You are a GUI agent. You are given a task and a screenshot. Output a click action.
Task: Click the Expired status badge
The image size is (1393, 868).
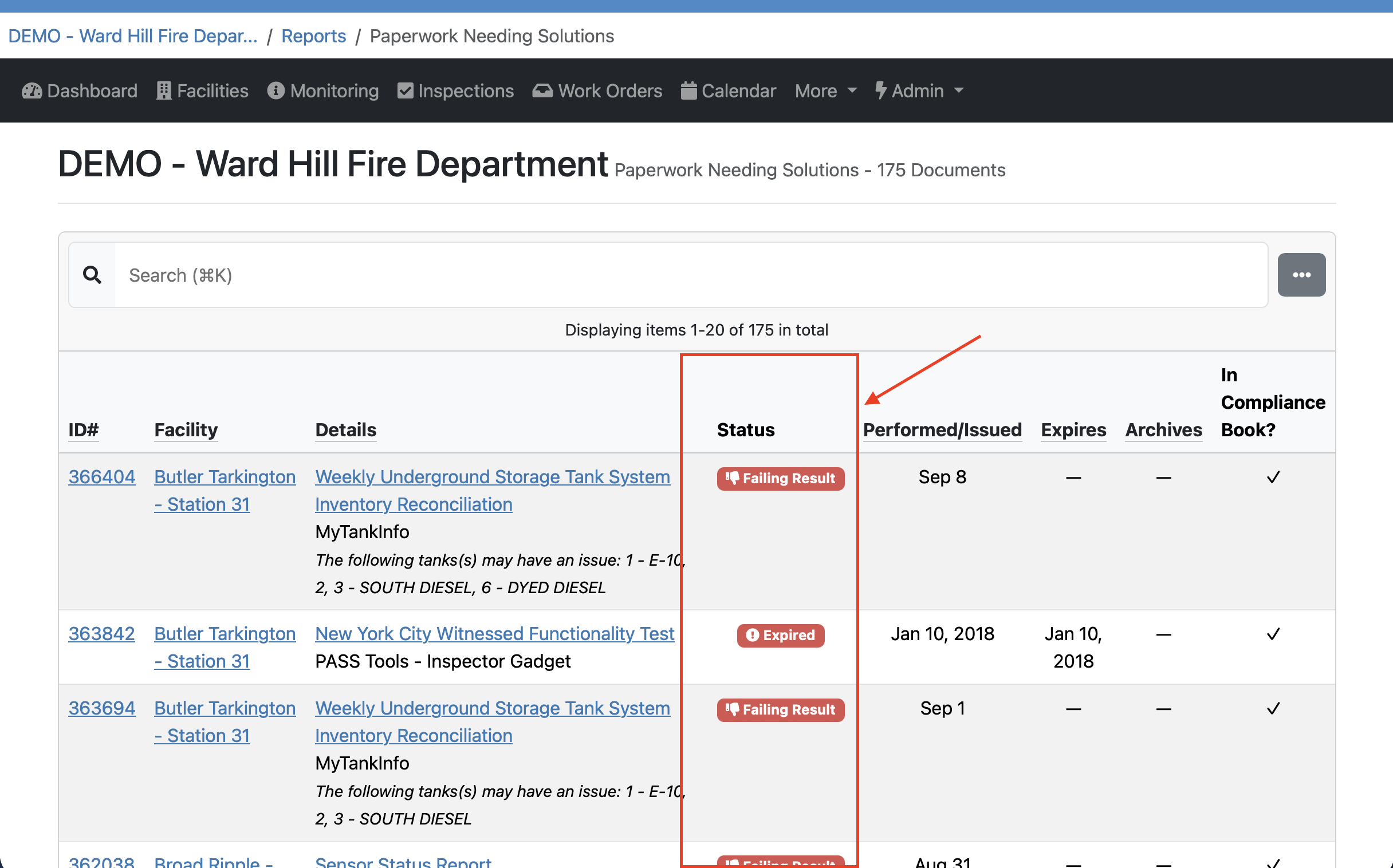coord(780,636)
